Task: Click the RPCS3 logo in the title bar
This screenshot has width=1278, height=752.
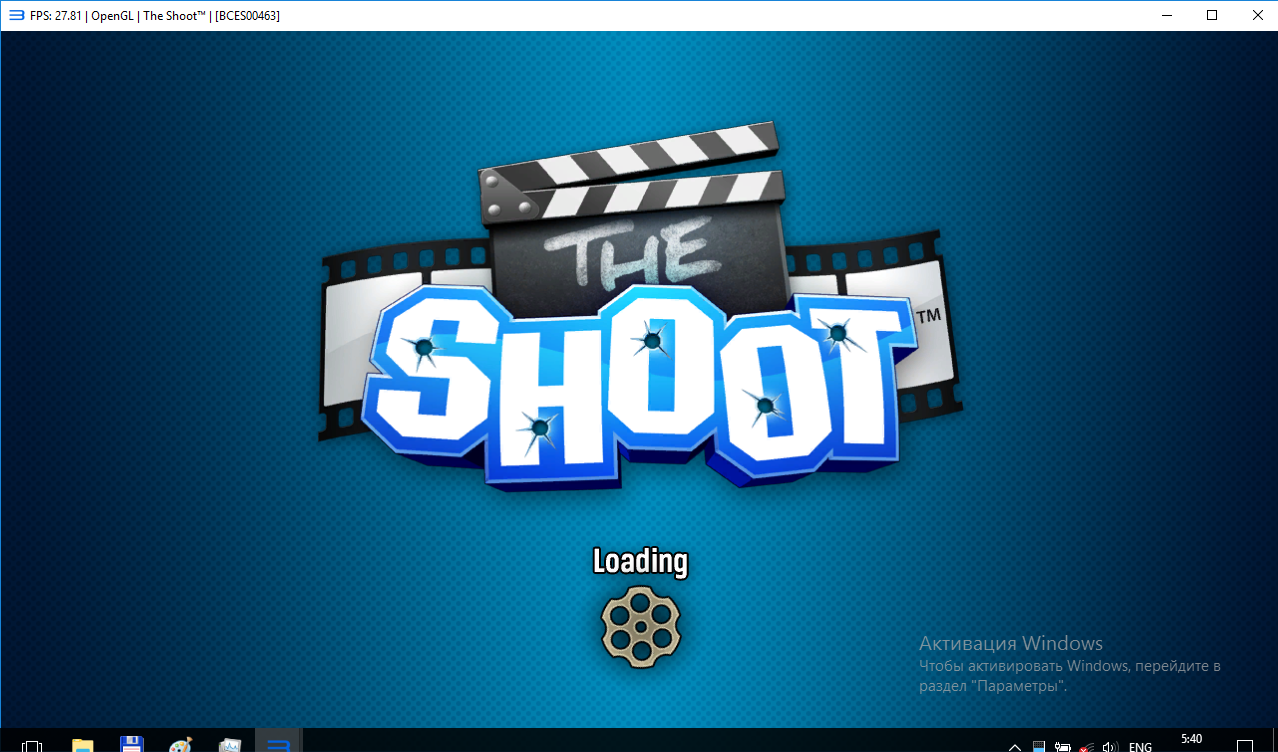Action: [x=15, y=15]
